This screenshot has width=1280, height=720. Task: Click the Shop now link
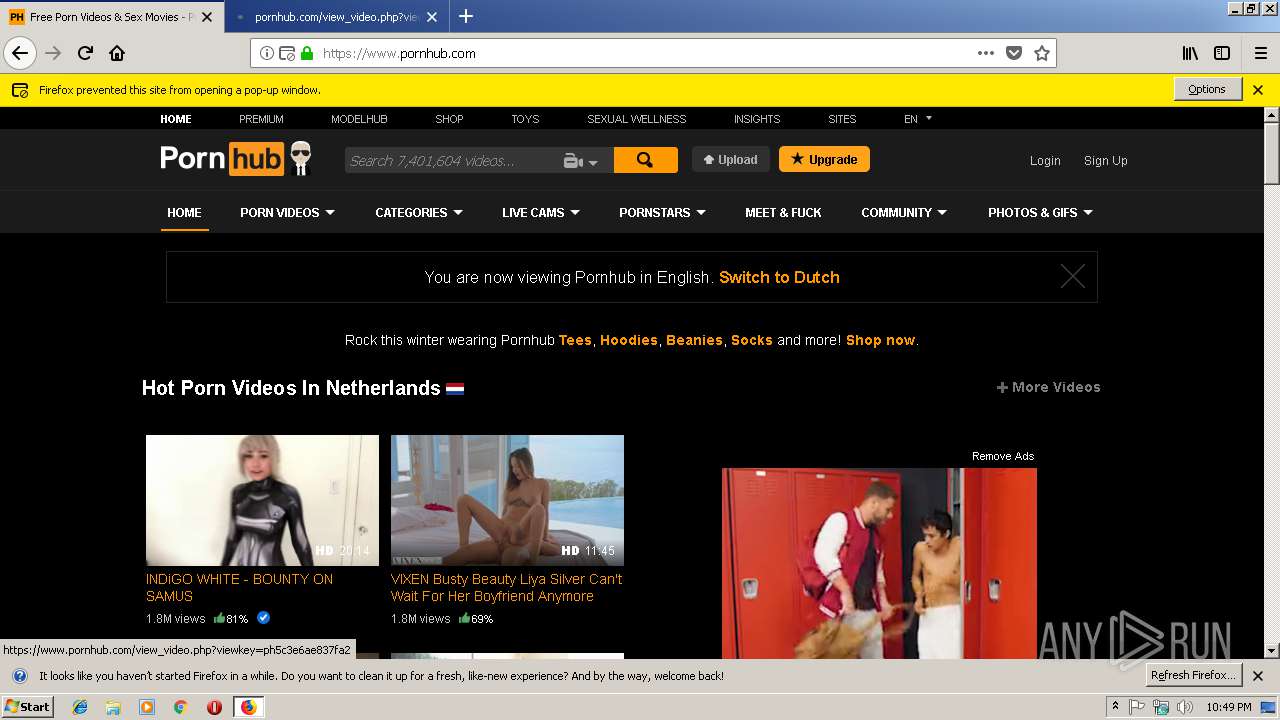tap(880, 340)
